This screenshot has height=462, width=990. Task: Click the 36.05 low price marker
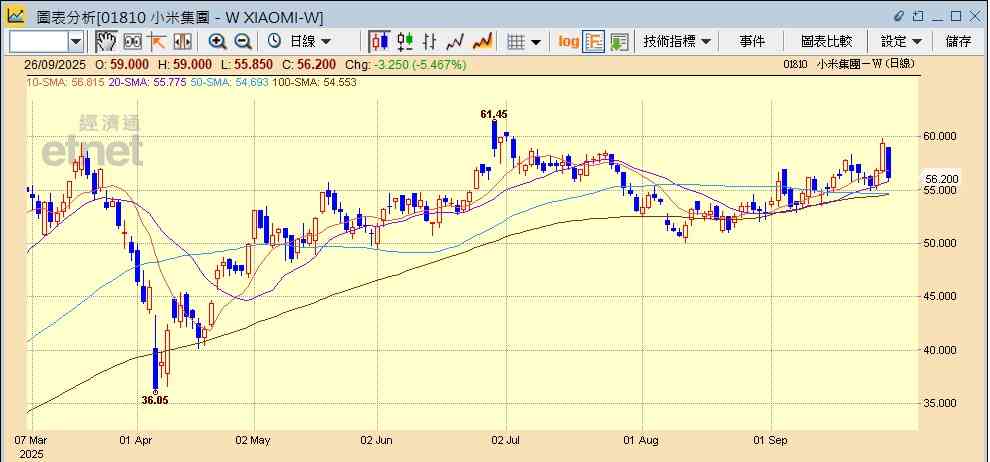[x=155, y=400]
